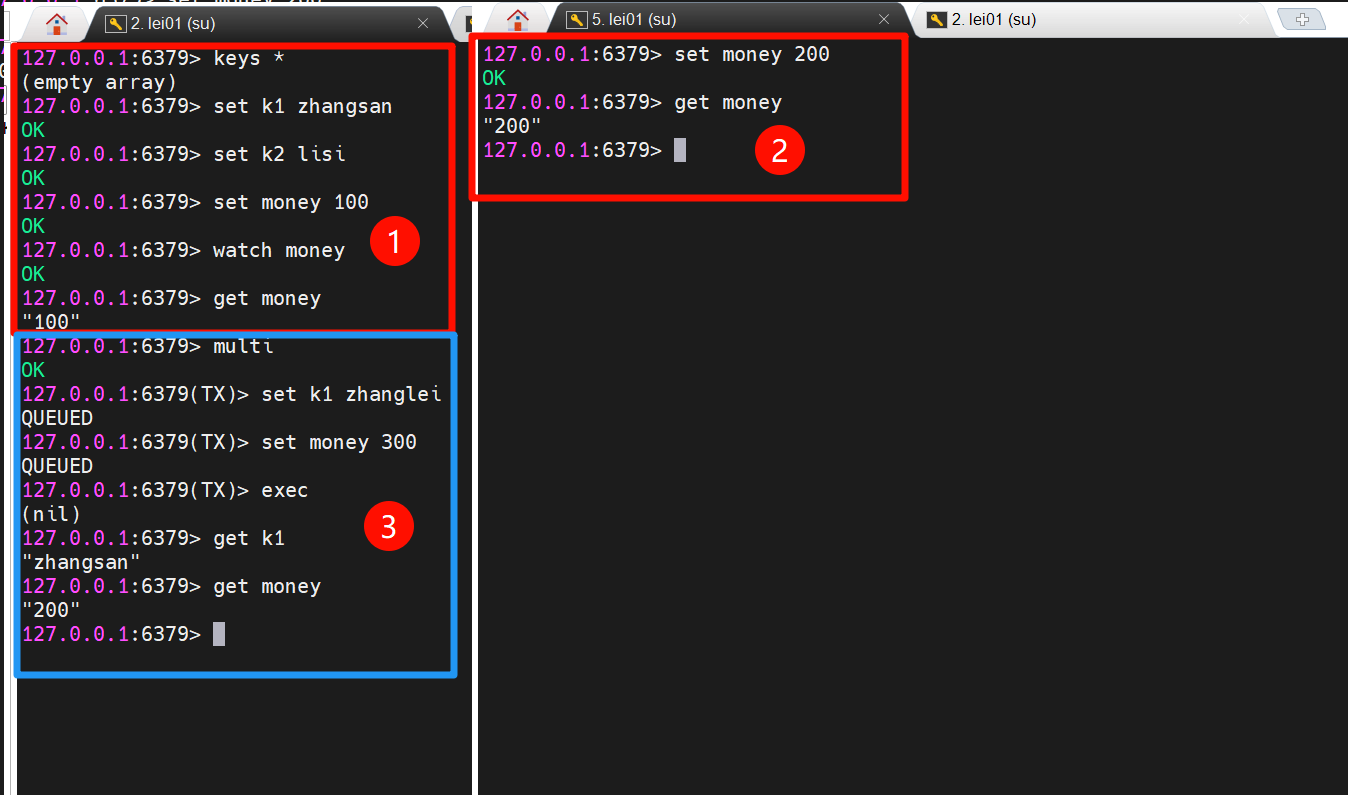Open the home tab in the right terminal window
1348x795 pixels.
coord(518,19)
